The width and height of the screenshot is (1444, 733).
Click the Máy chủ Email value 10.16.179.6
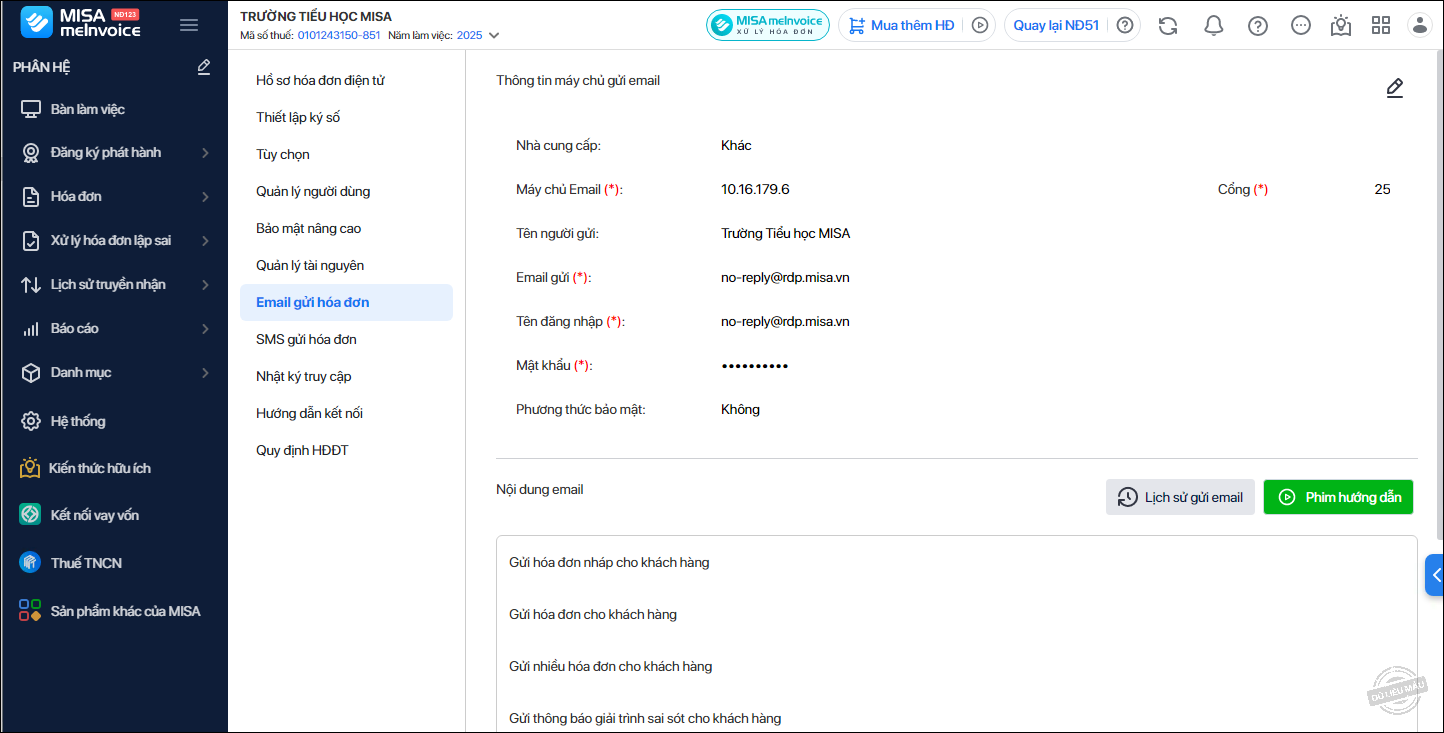755,189
